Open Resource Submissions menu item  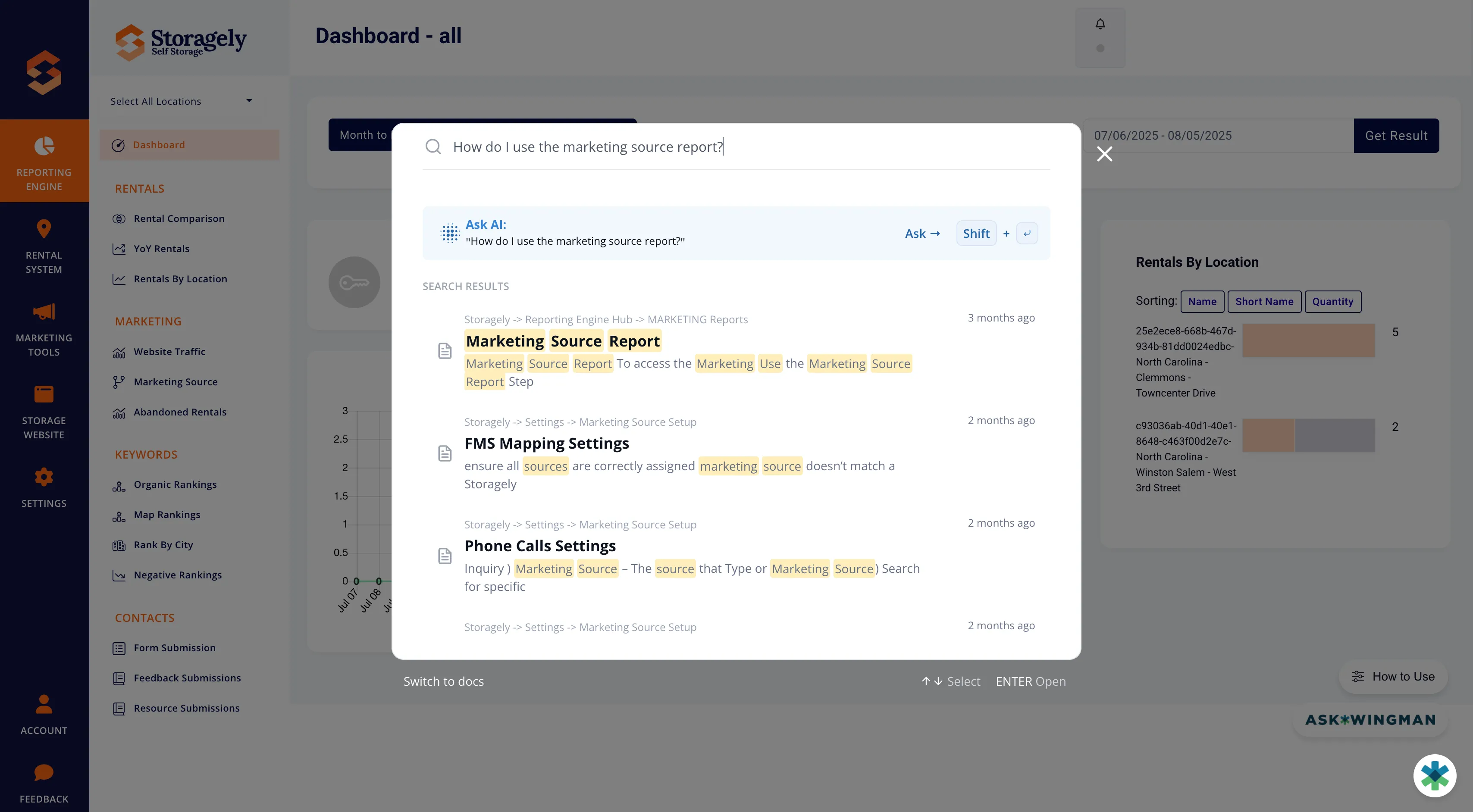point(186,709)
